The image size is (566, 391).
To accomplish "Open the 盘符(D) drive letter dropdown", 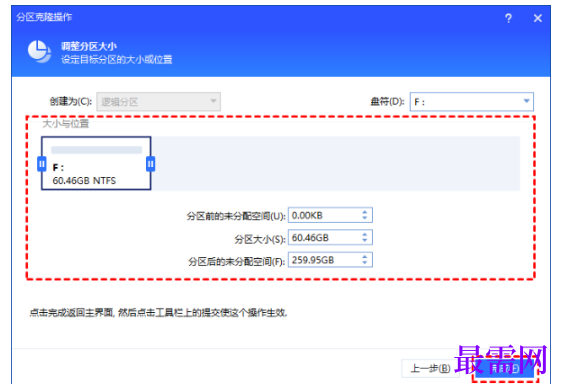I will (471, 102).
